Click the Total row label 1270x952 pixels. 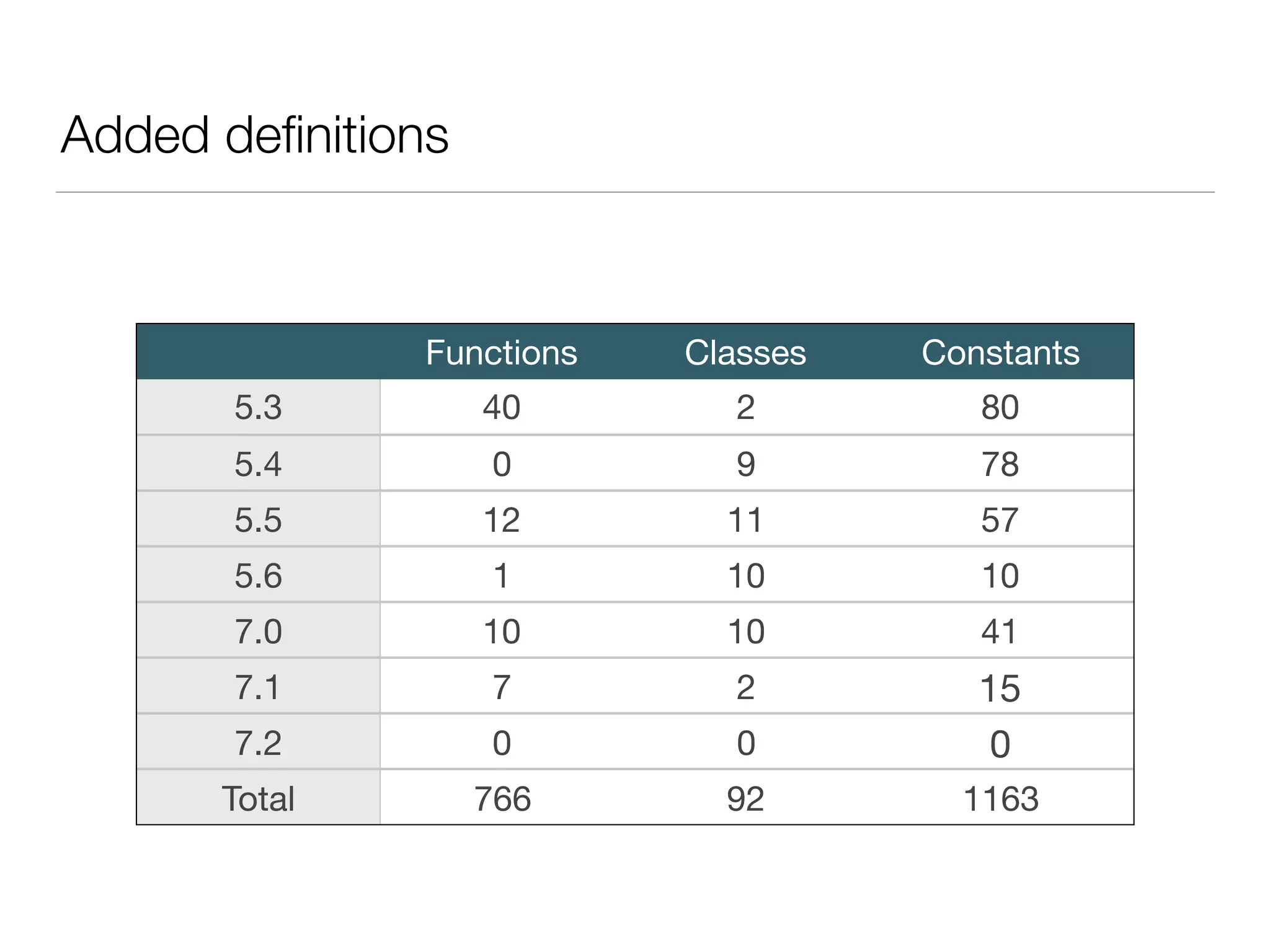point(258,798)
